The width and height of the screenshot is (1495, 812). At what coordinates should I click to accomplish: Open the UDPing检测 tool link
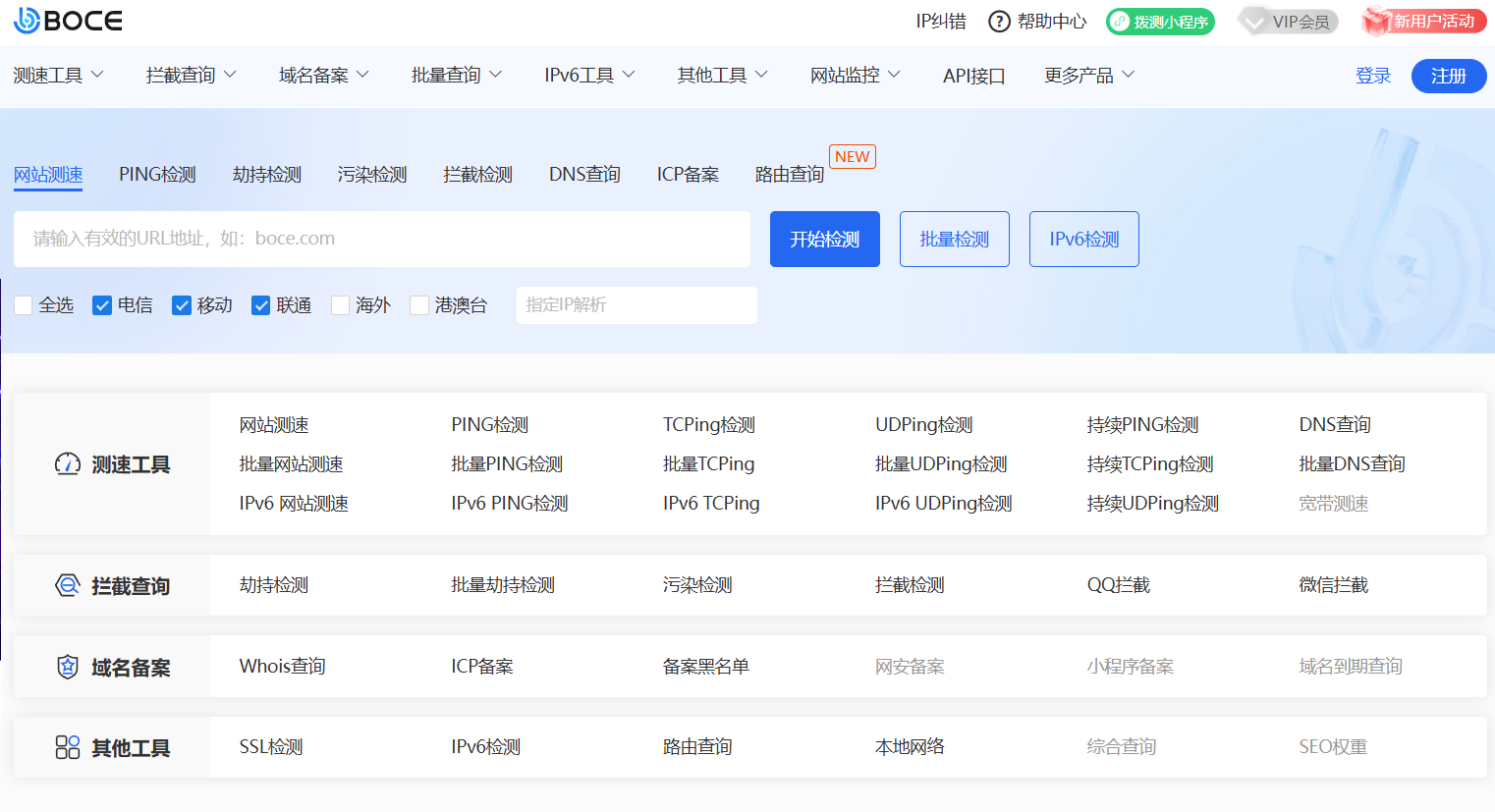[x=924, y=425]
